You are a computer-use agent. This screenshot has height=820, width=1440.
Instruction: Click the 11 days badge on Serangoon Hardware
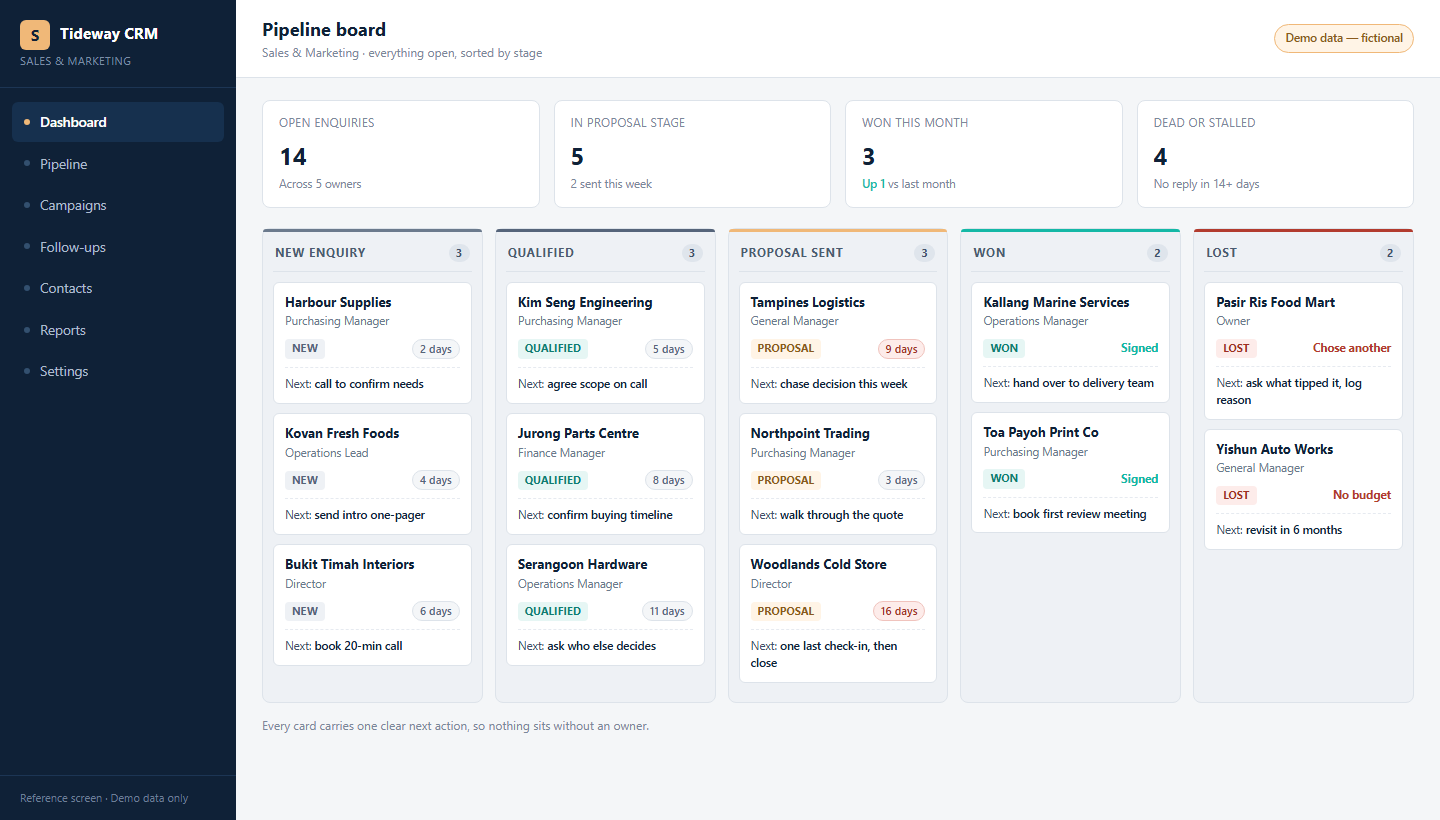click(x=667, y=611)
